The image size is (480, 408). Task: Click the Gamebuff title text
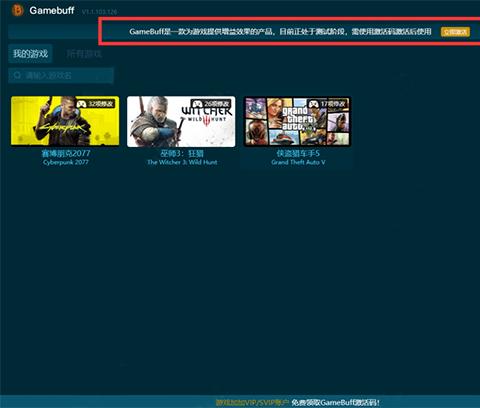(52, 10)
